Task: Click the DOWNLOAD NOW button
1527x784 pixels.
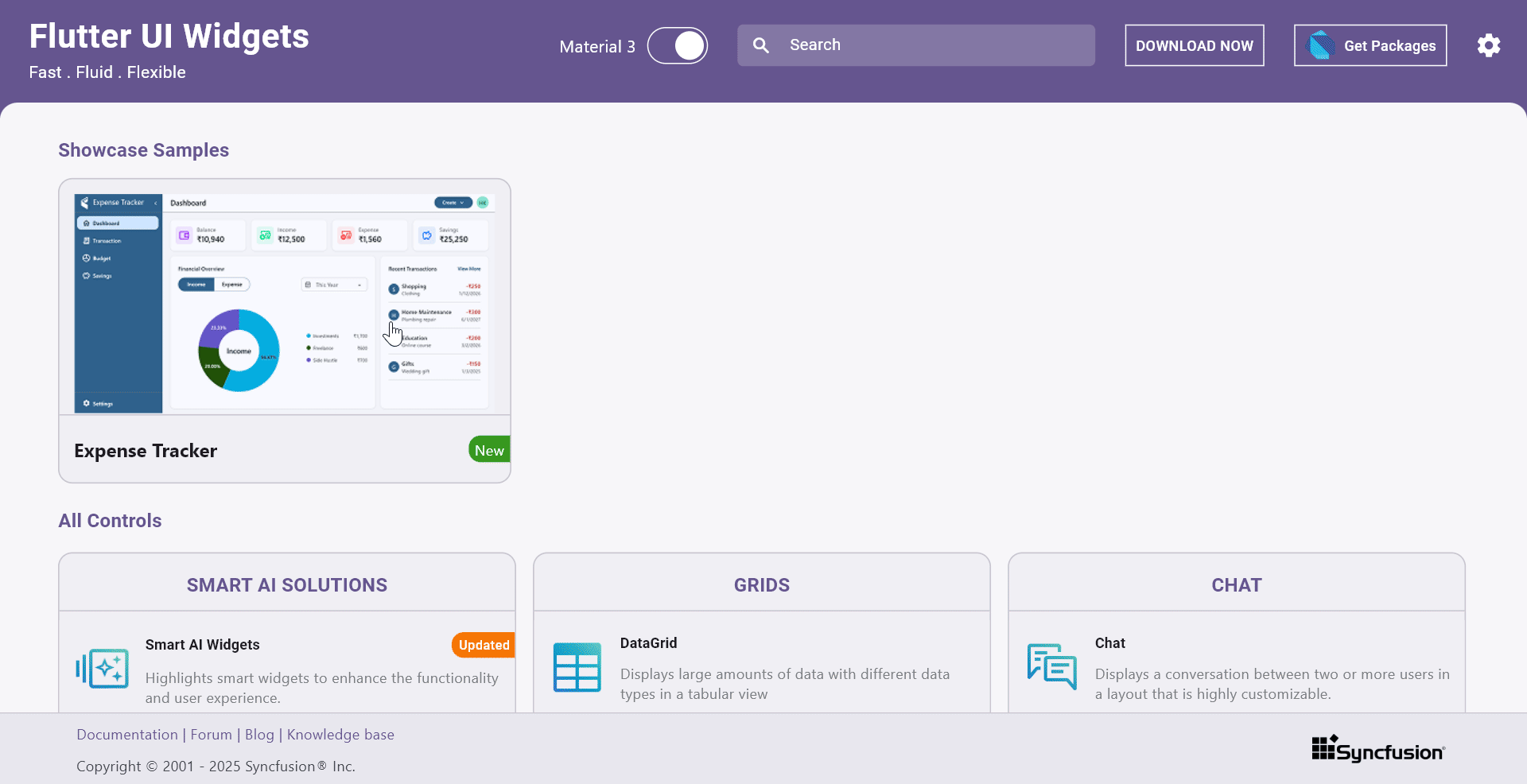Action: [x=1195, y=45]
